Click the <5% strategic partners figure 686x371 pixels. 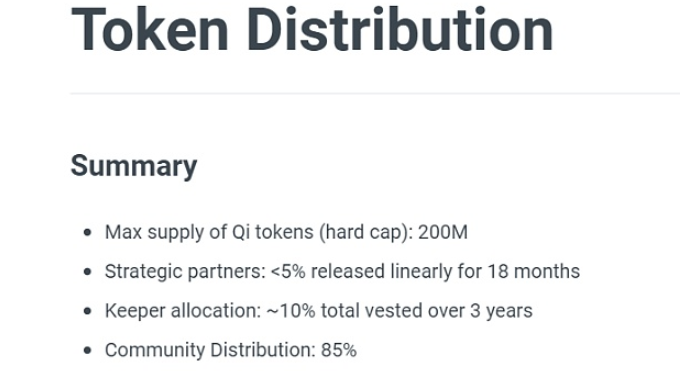click(288, 272)
